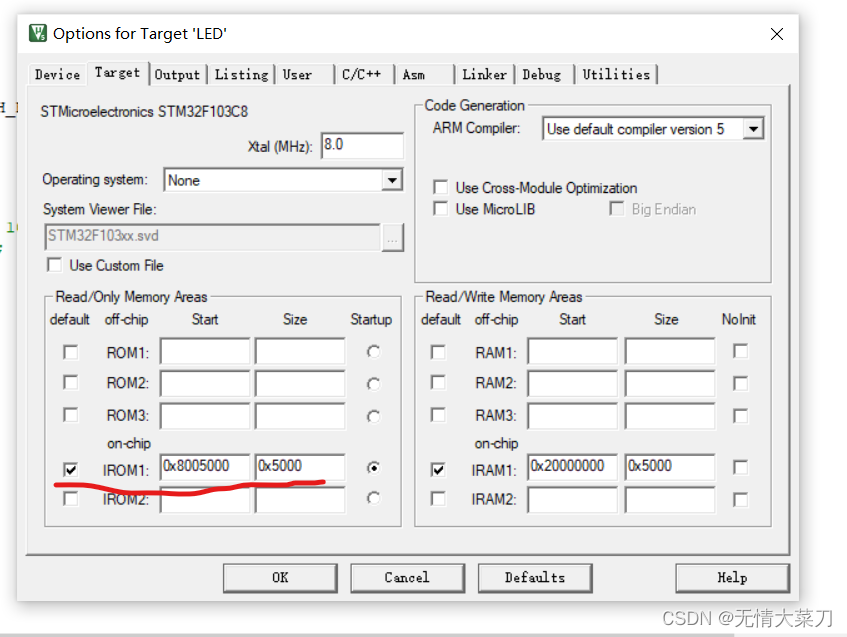Open Help for target options
The image size is (847, 637).
[732, 578]
